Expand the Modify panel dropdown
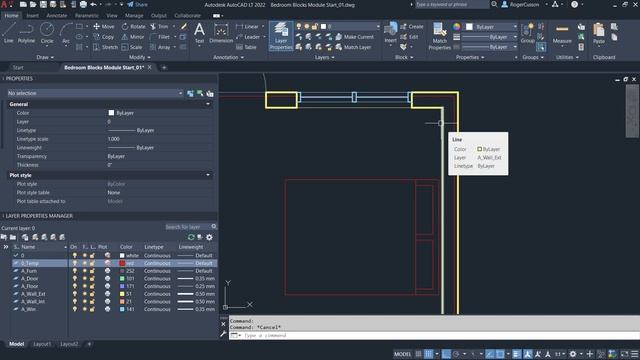 [140, 58]
